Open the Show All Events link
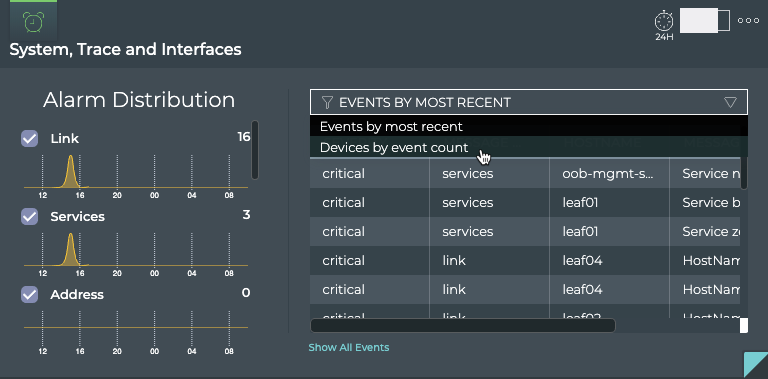The width and height of the screenshot is (768, 379). 349,347
